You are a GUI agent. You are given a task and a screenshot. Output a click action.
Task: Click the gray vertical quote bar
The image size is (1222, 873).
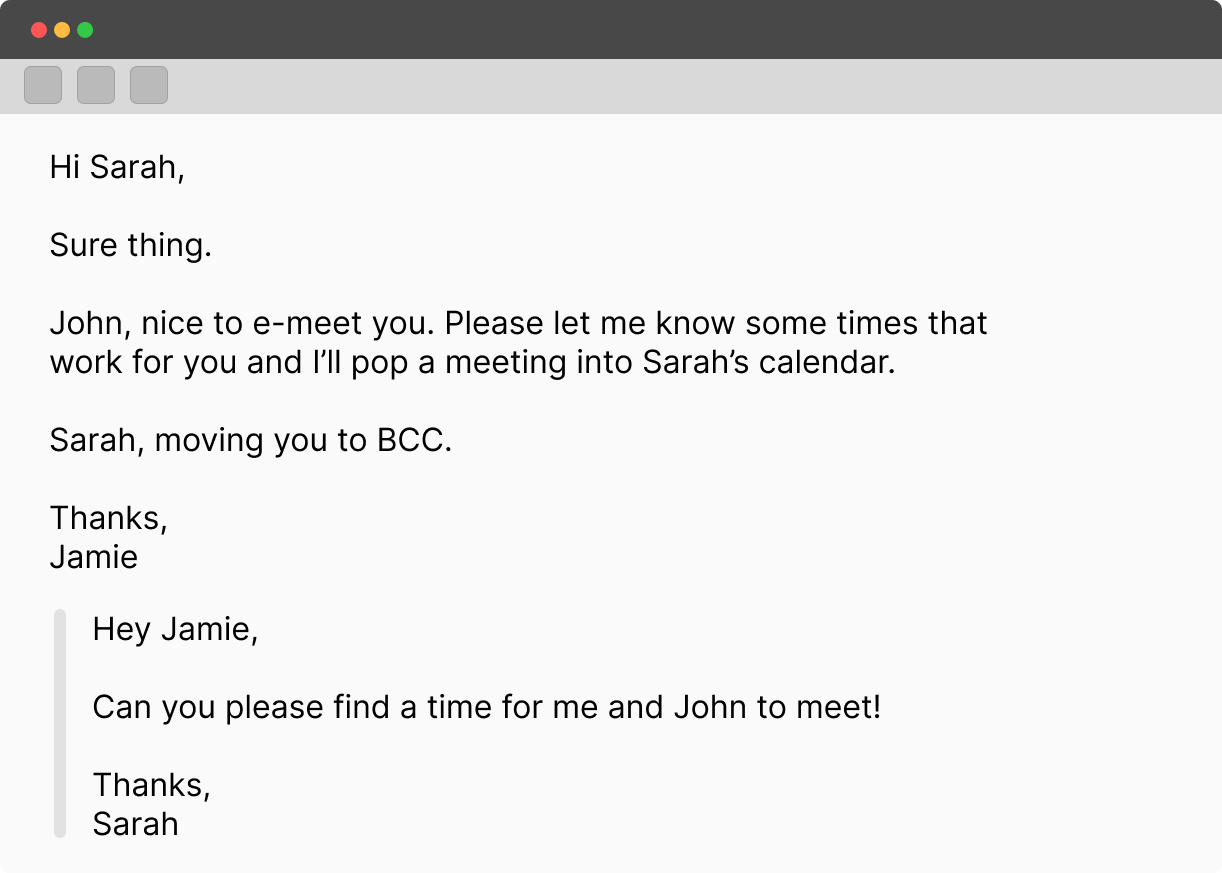point(60,723)
